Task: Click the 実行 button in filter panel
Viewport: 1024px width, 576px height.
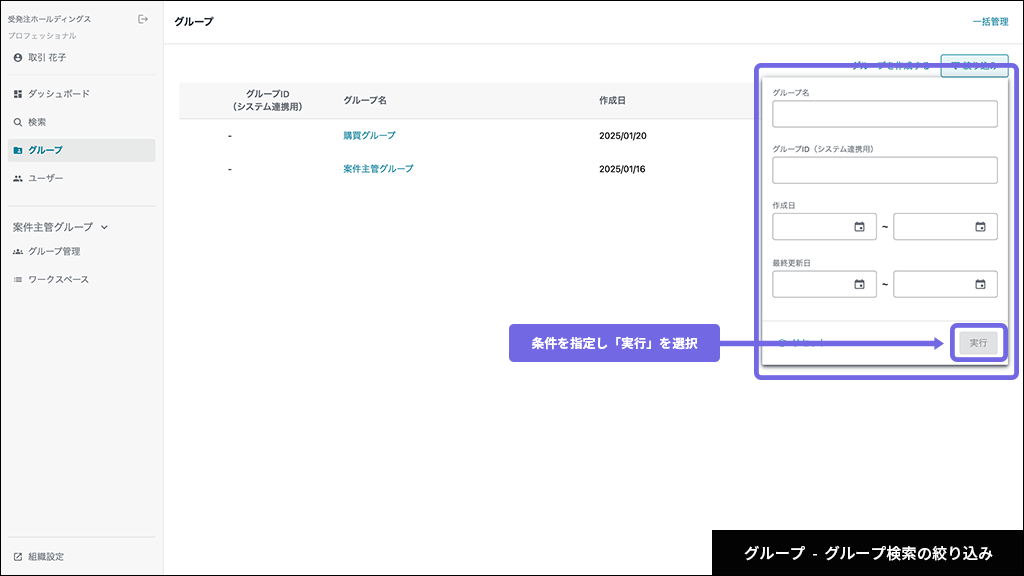Action: click(978, 343)
